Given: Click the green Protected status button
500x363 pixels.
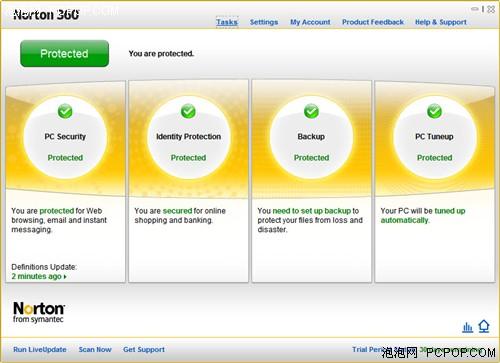Looking at the screenshot, I should pos(64,53).
